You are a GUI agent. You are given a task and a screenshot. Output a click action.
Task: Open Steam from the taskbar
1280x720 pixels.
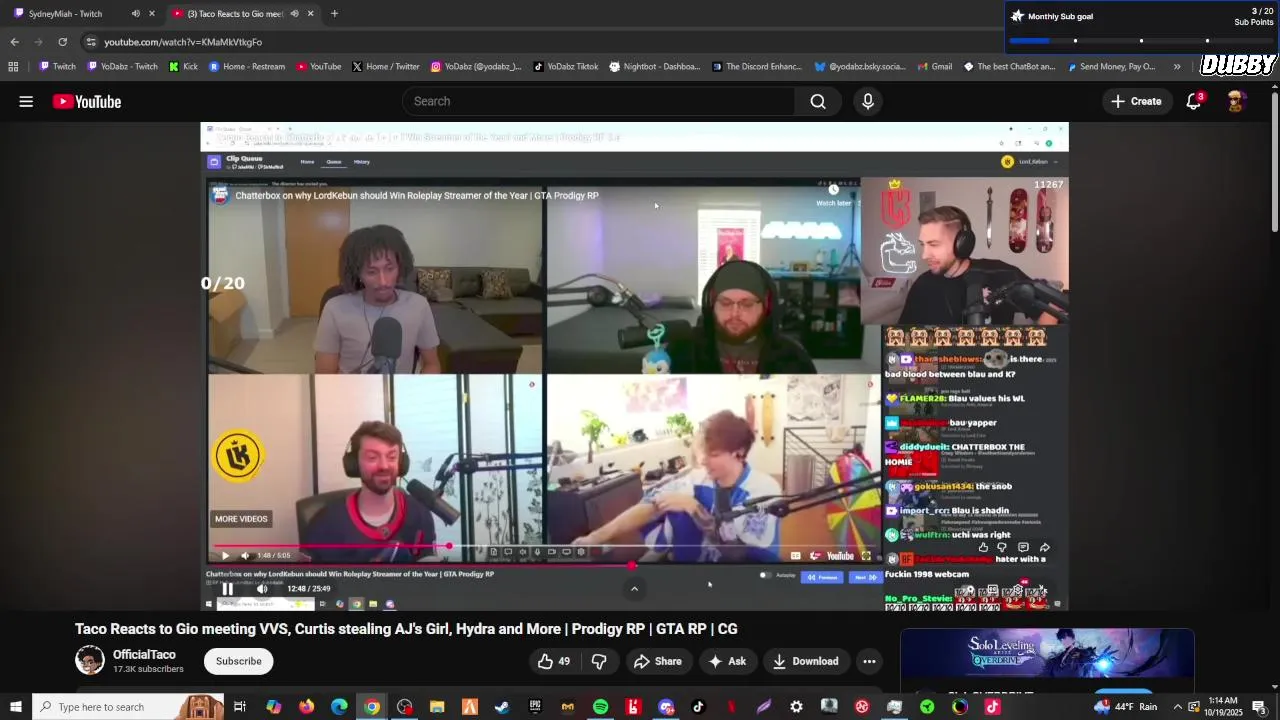click(502, 707)
